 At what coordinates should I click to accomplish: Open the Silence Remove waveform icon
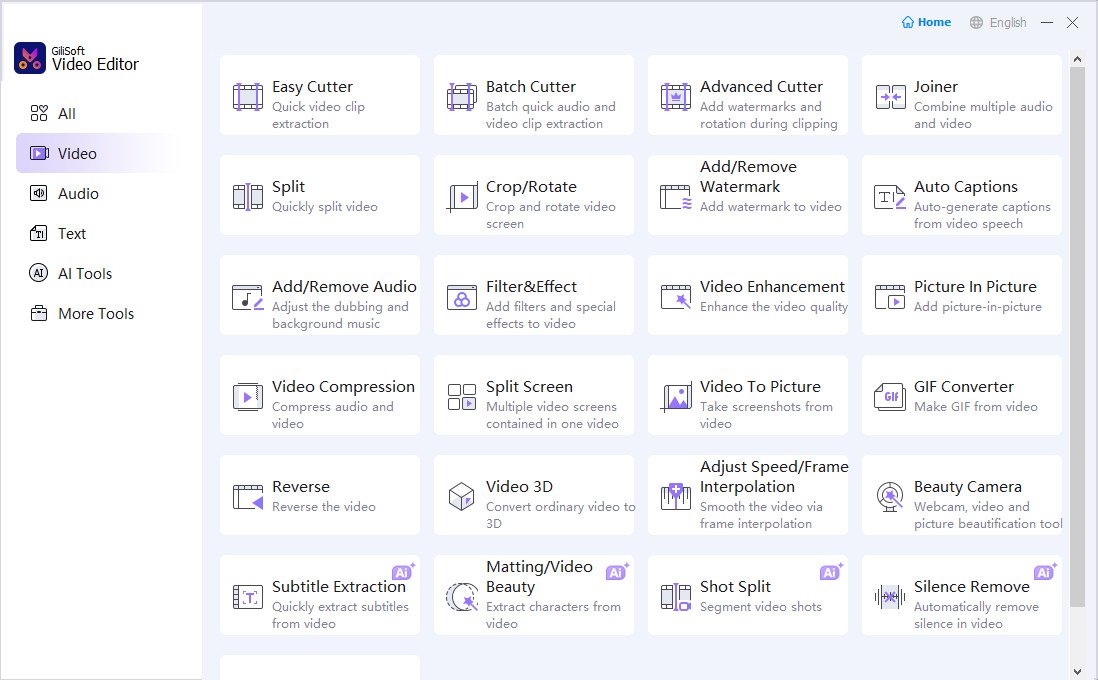[x=890, y=597]
